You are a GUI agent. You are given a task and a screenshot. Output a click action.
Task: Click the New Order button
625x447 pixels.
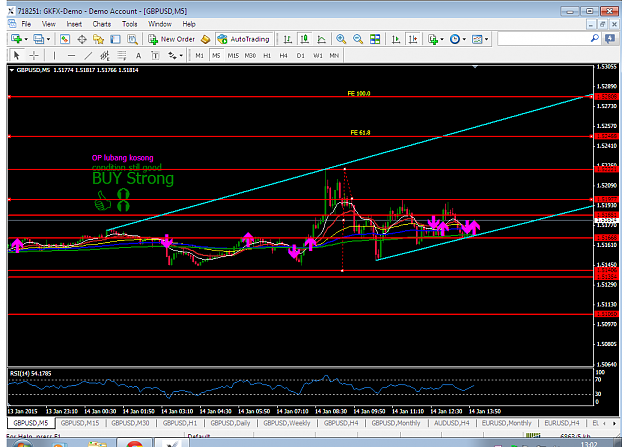pyautogui.click(x=171, y=39)
